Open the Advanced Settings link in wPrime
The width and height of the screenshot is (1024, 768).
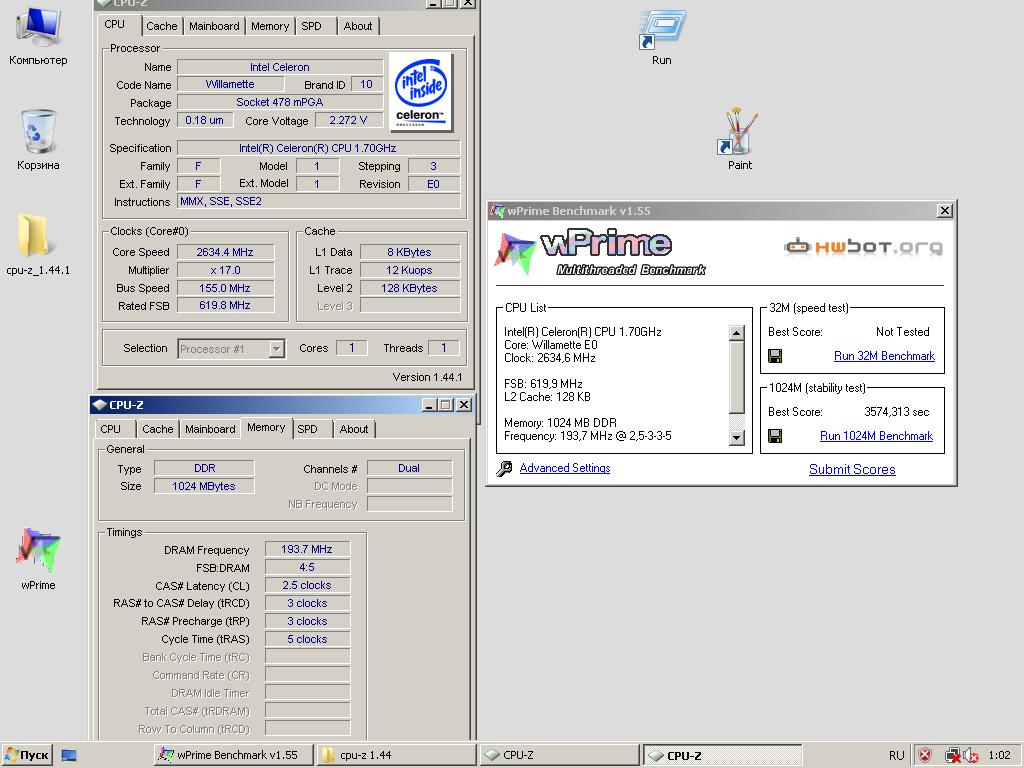565,468
